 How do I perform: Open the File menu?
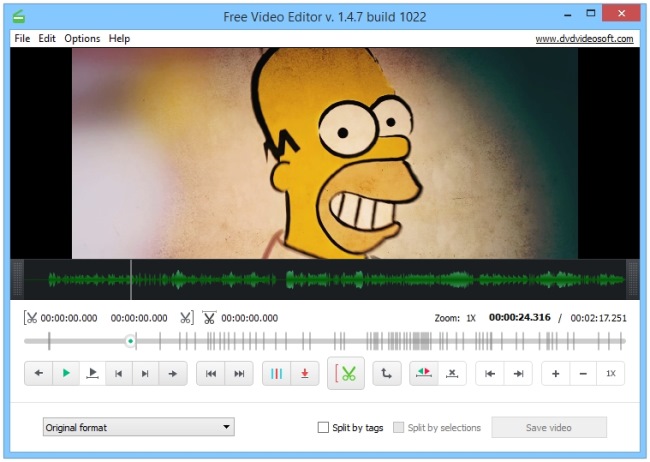22,39
